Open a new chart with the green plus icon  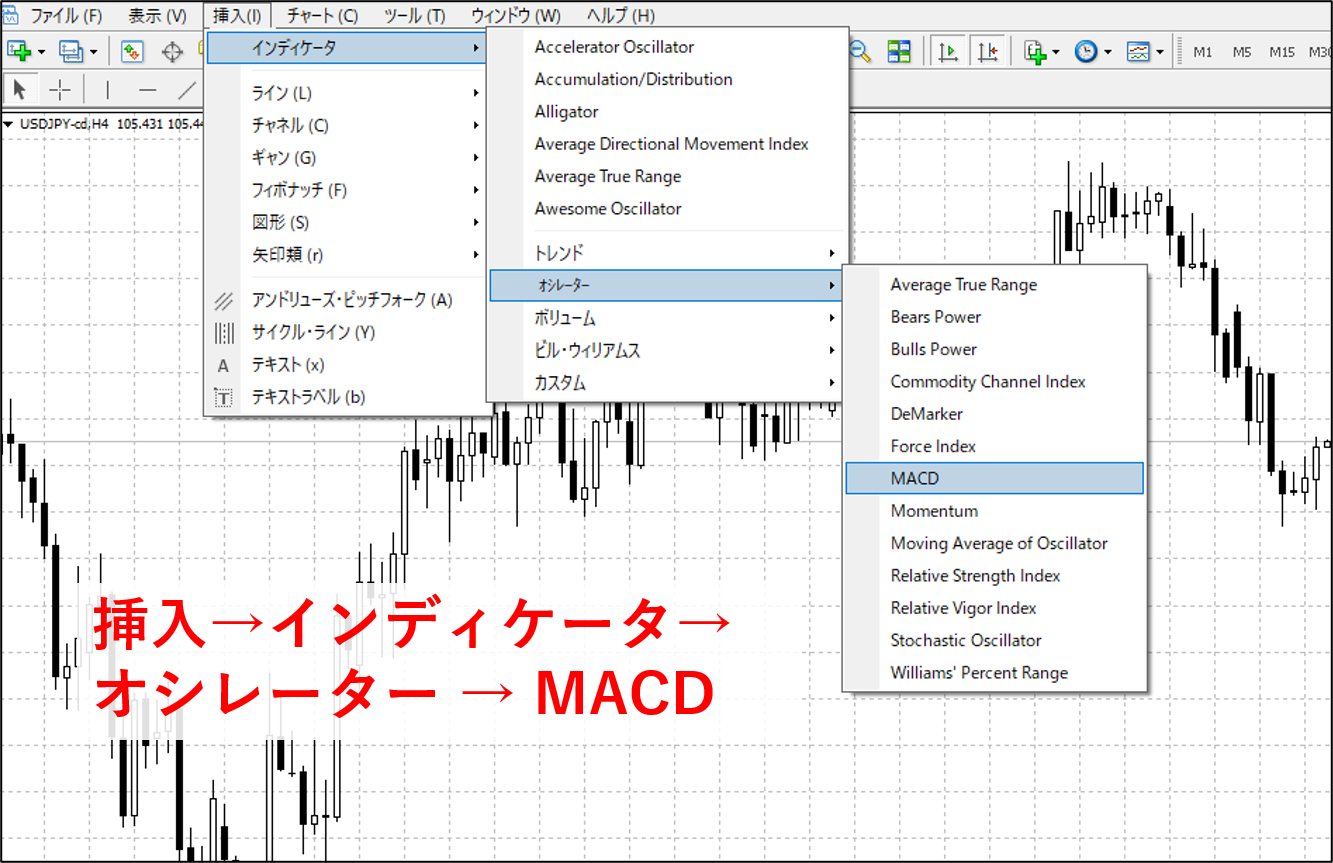(x=18, y=49)
